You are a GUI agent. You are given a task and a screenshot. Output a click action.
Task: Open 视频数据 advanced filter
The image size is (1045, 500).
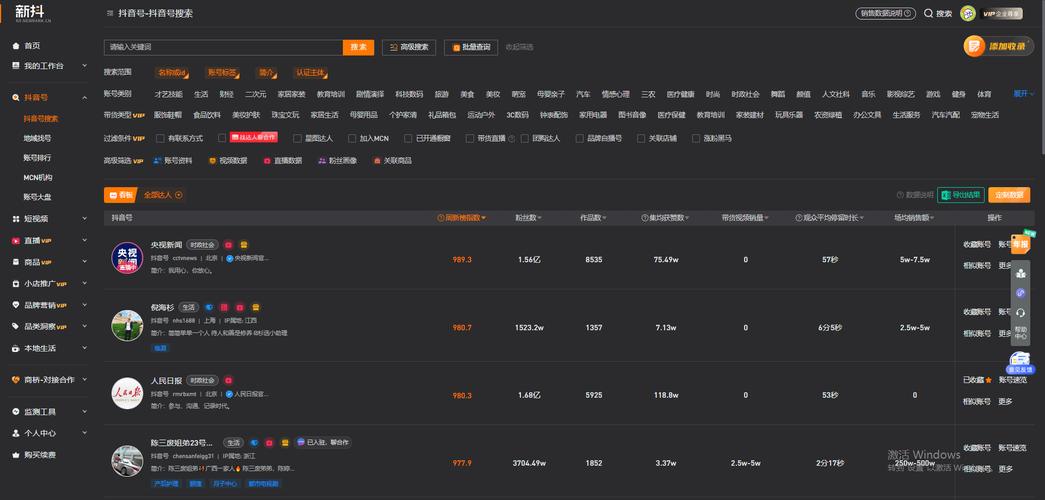tap(227, 161)
